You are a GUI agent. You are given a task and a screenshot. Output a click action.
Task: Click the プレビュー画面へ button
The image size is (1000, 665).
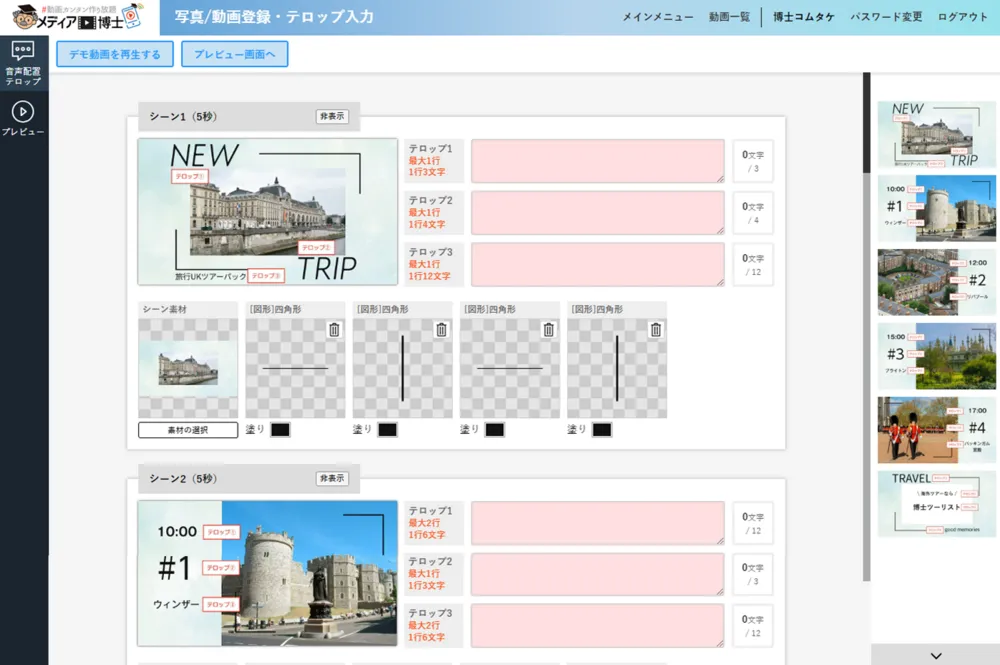(x=235, y=54)
